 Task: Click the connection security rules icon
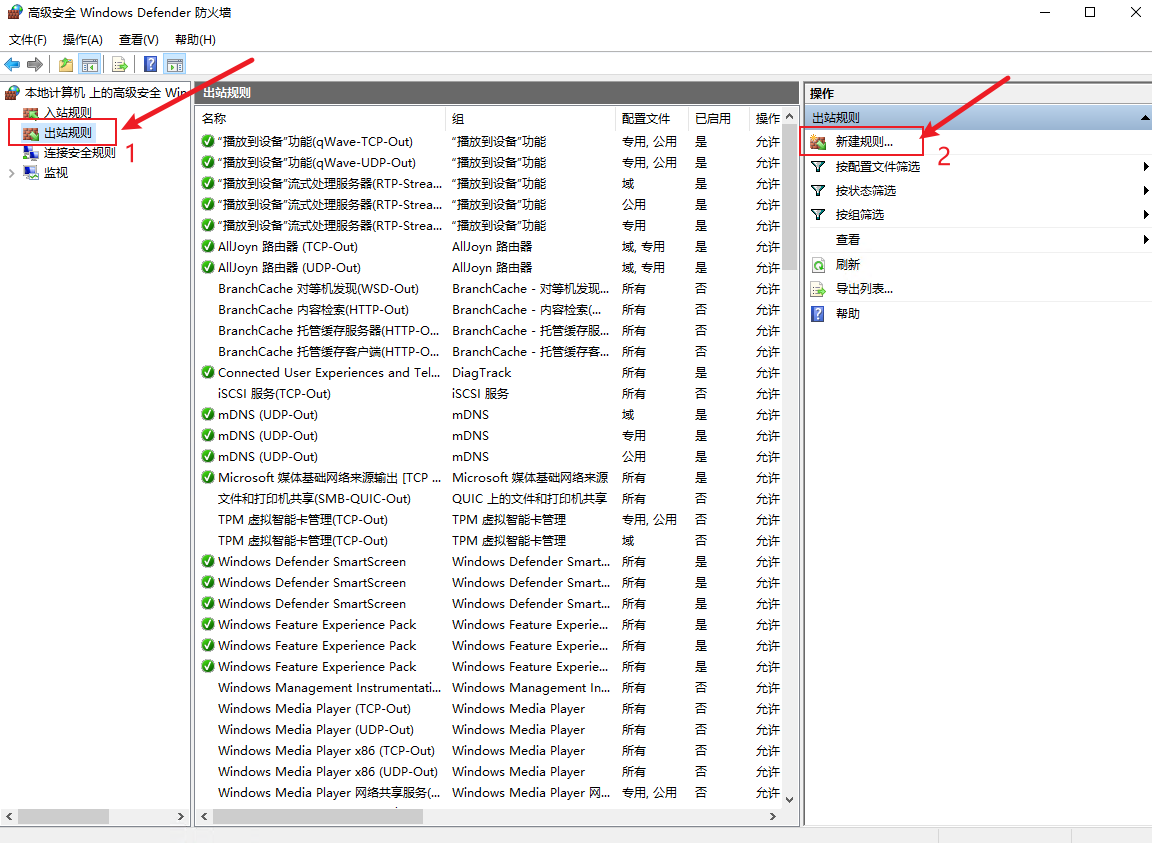[31, 153]
